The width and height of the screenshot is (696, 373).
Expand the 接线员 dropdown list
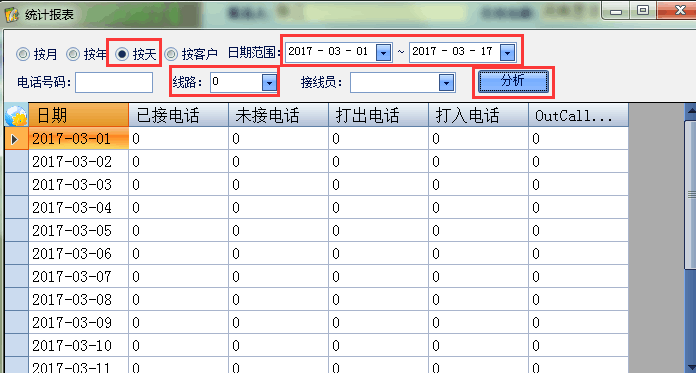[446, 83]
